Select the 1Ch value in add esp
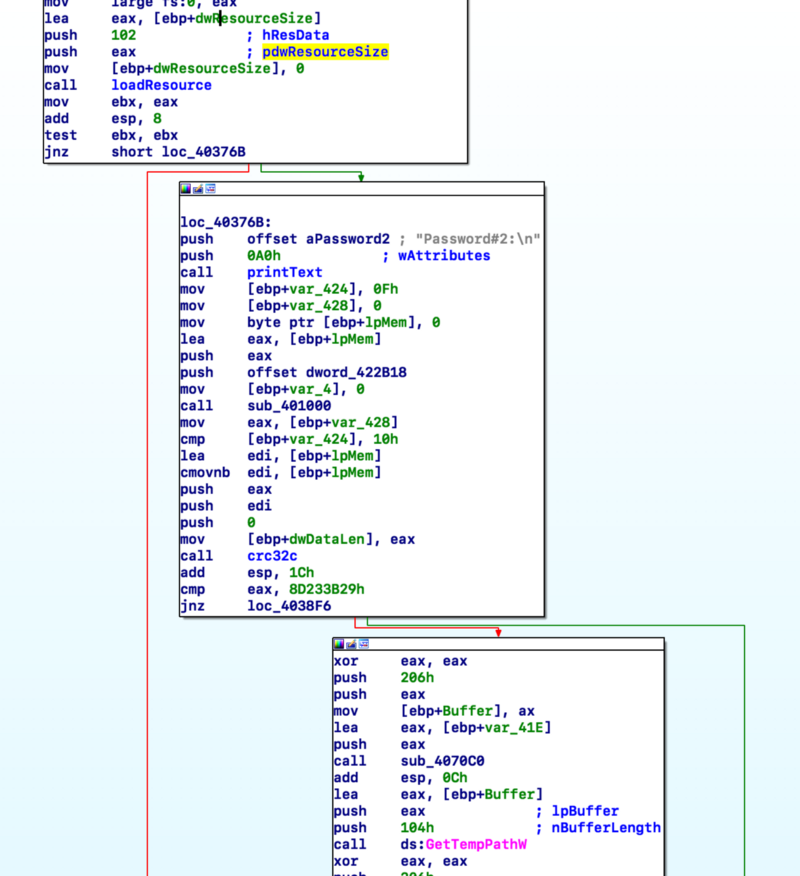 pyautogui.click(x=302, y=573)
